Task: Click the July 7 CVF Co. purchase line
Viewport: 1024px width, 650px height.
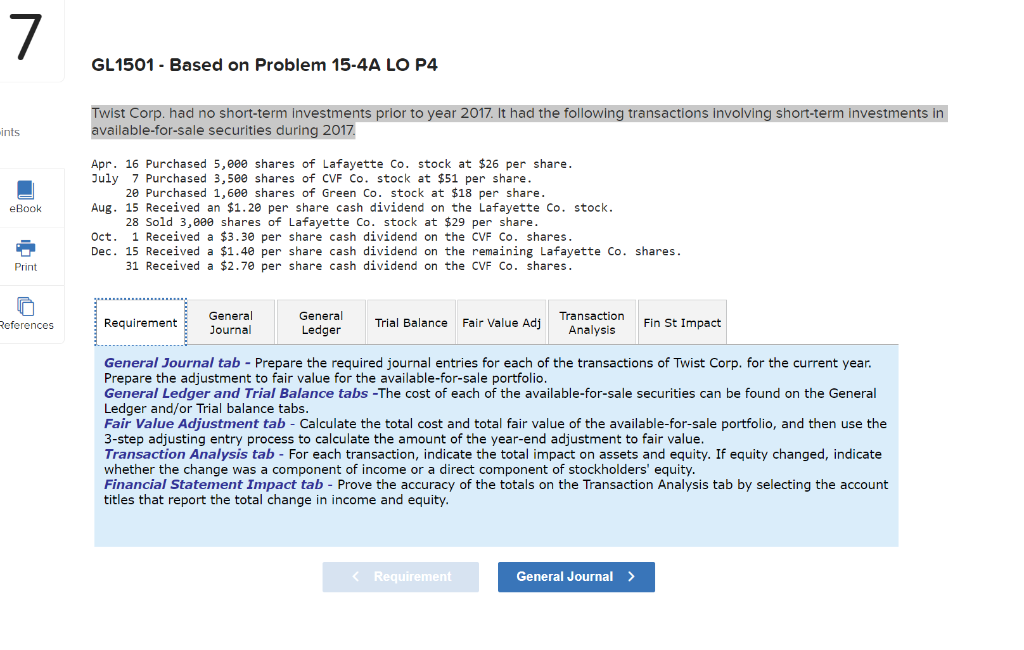Action: pos(312,178)
